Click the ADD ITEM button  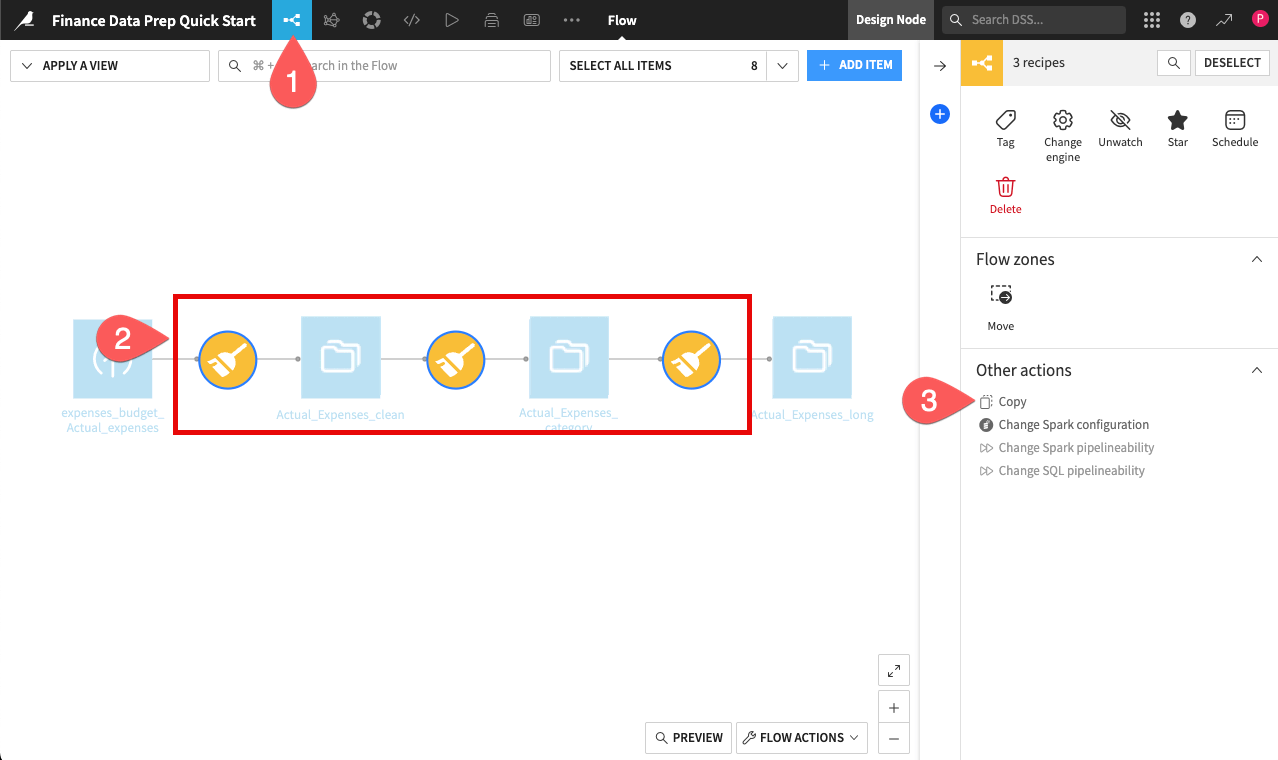(x=854, y=65)
